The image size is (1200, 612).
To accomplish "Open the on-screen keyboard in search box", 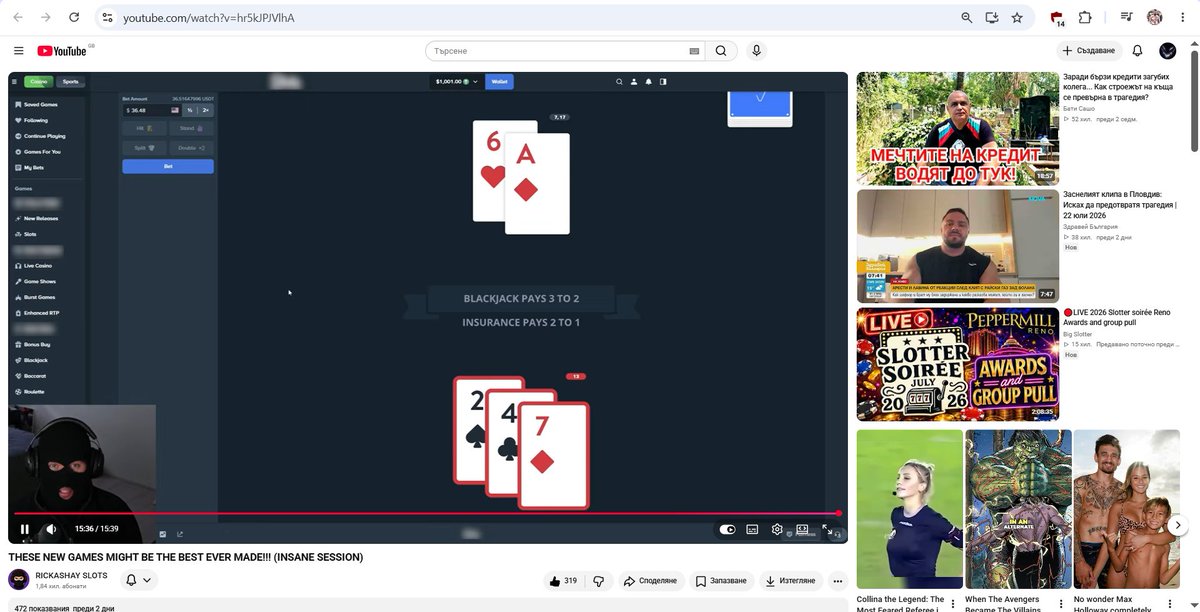I will 694,51.
